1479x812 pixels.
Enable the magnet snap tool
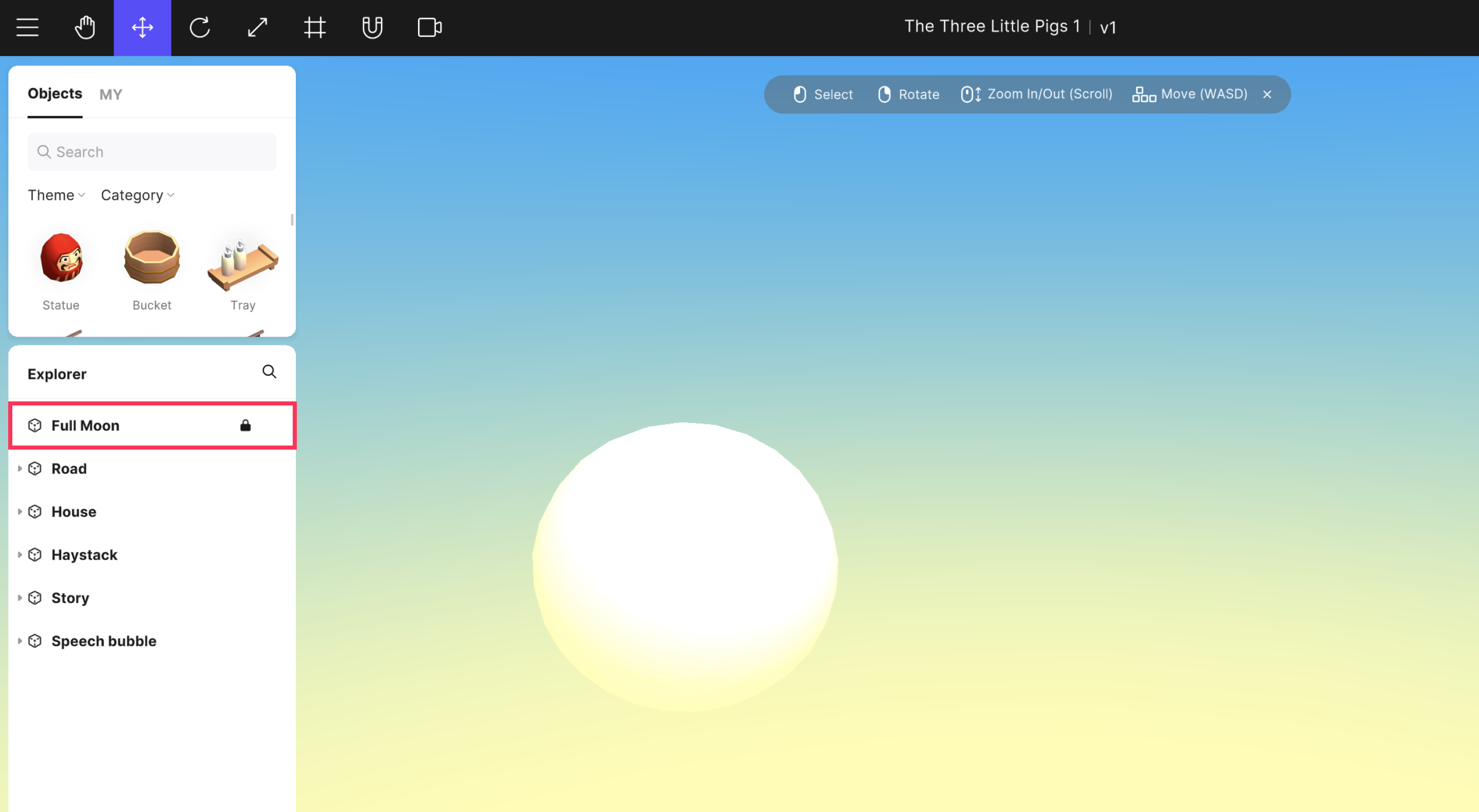point(372,27)
